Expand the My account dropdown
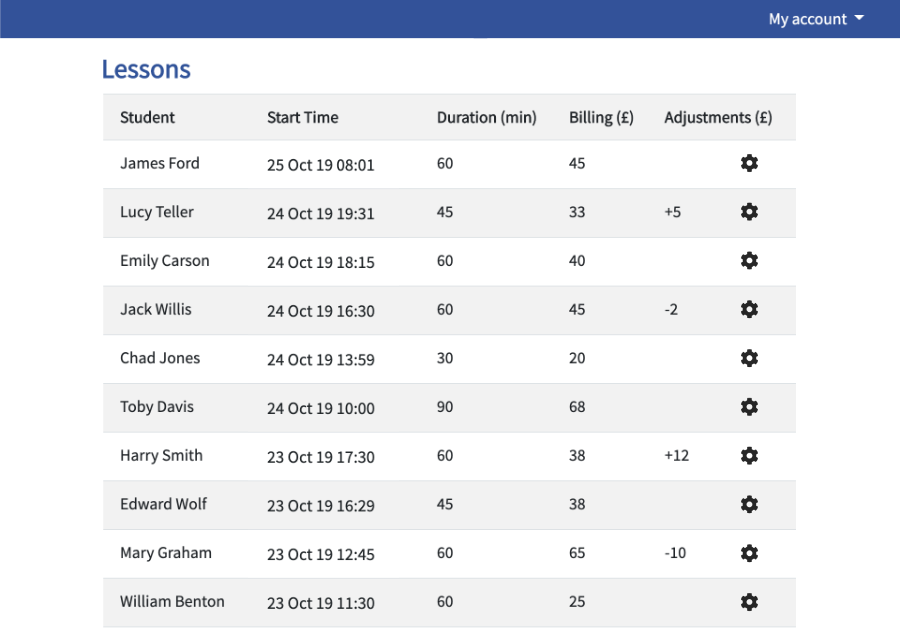Viewport: 900px width, 633px height. coord(816,19)
